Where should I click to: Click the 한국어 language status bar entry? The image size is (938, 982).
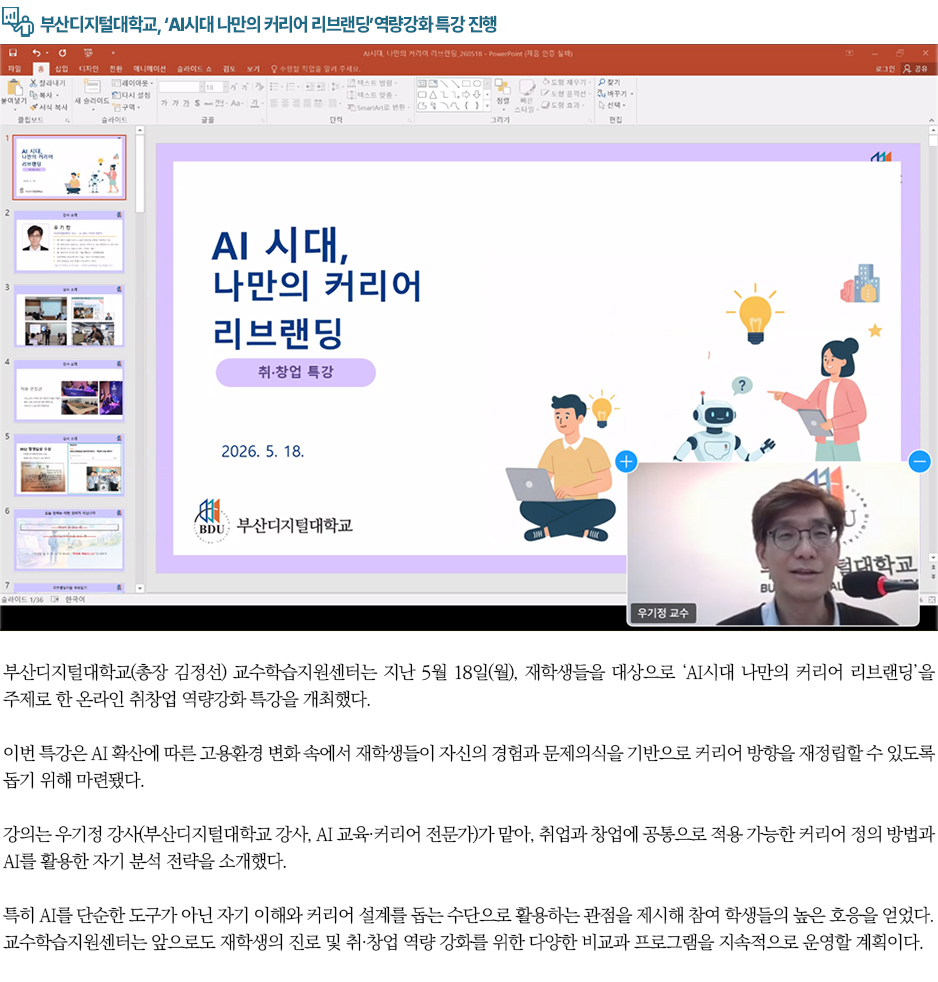(75, 599)
